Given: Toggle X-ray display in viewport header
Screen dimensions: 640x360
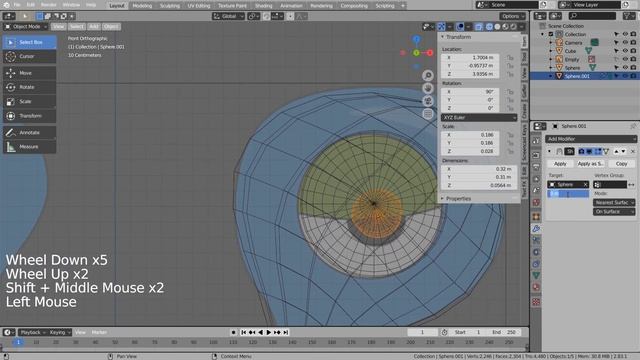Looking at the screenshot, I should pos(478,27).
